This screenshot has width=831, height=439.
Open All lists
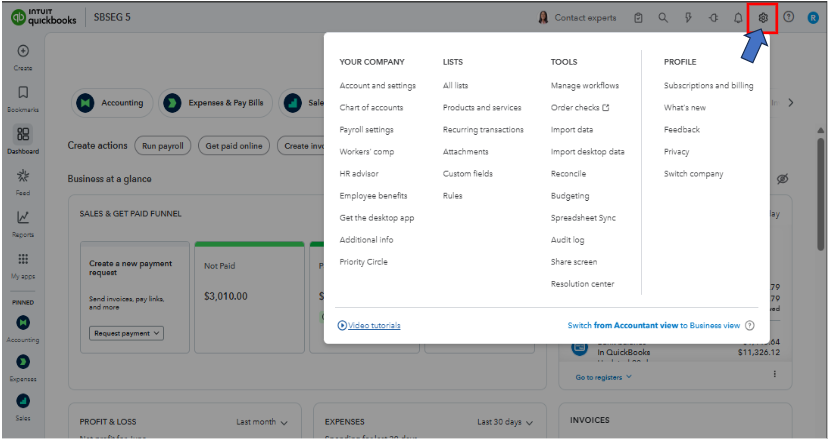click(x=455, y=85)
